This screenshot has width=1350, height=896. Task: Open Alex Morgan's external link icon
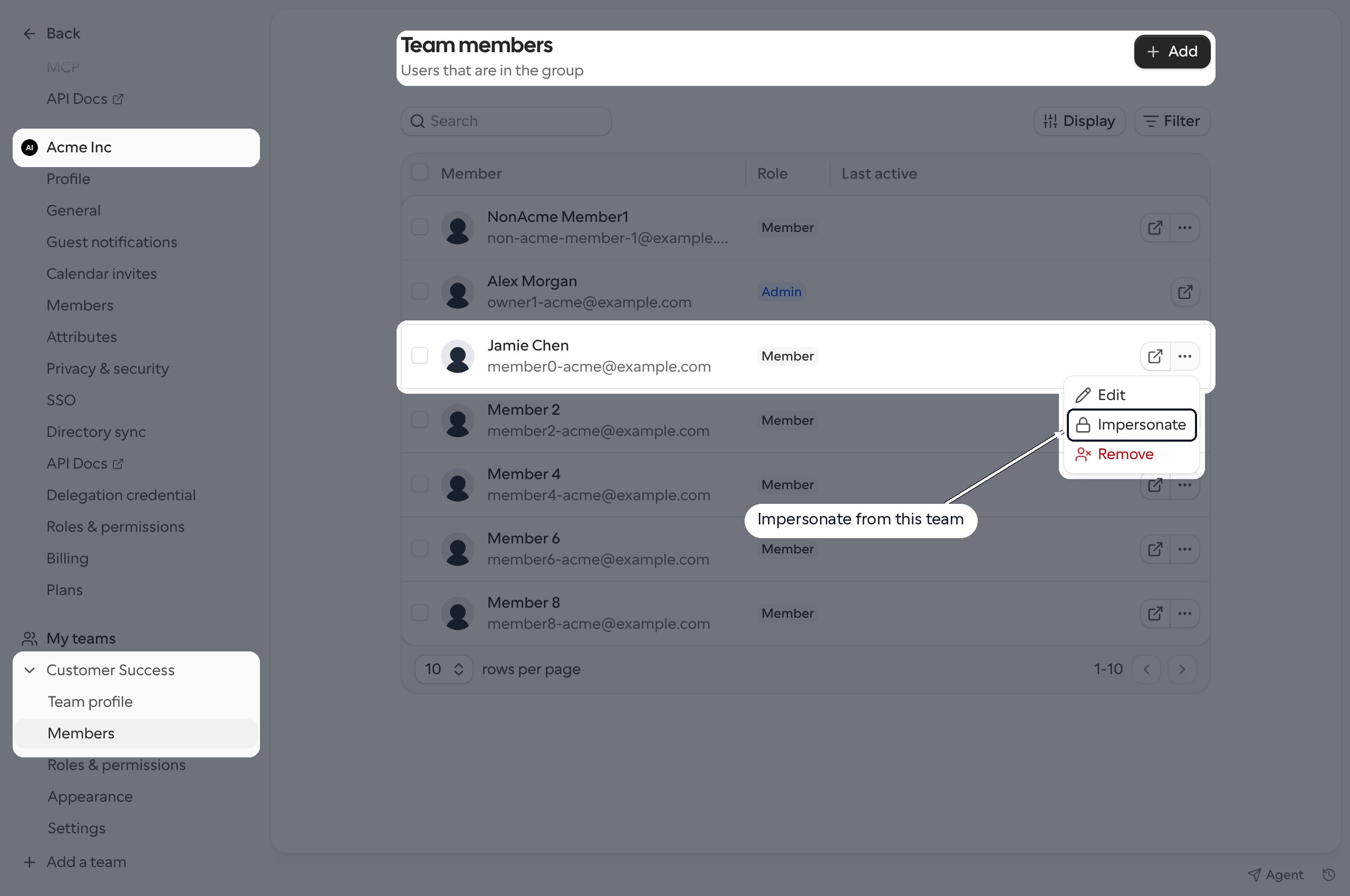[1185, 292]
